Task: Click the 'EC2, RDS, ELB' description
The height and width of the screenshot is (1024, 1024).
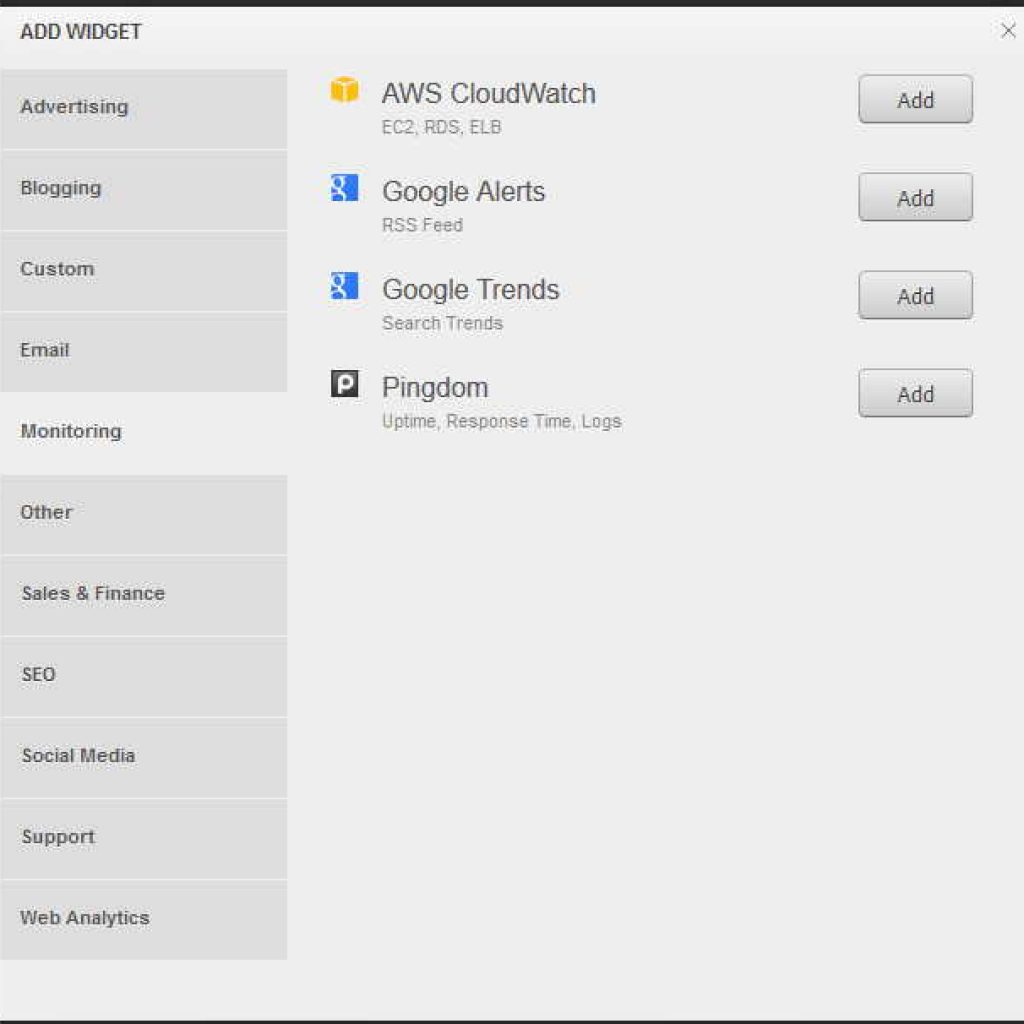Action: [441, 127]
